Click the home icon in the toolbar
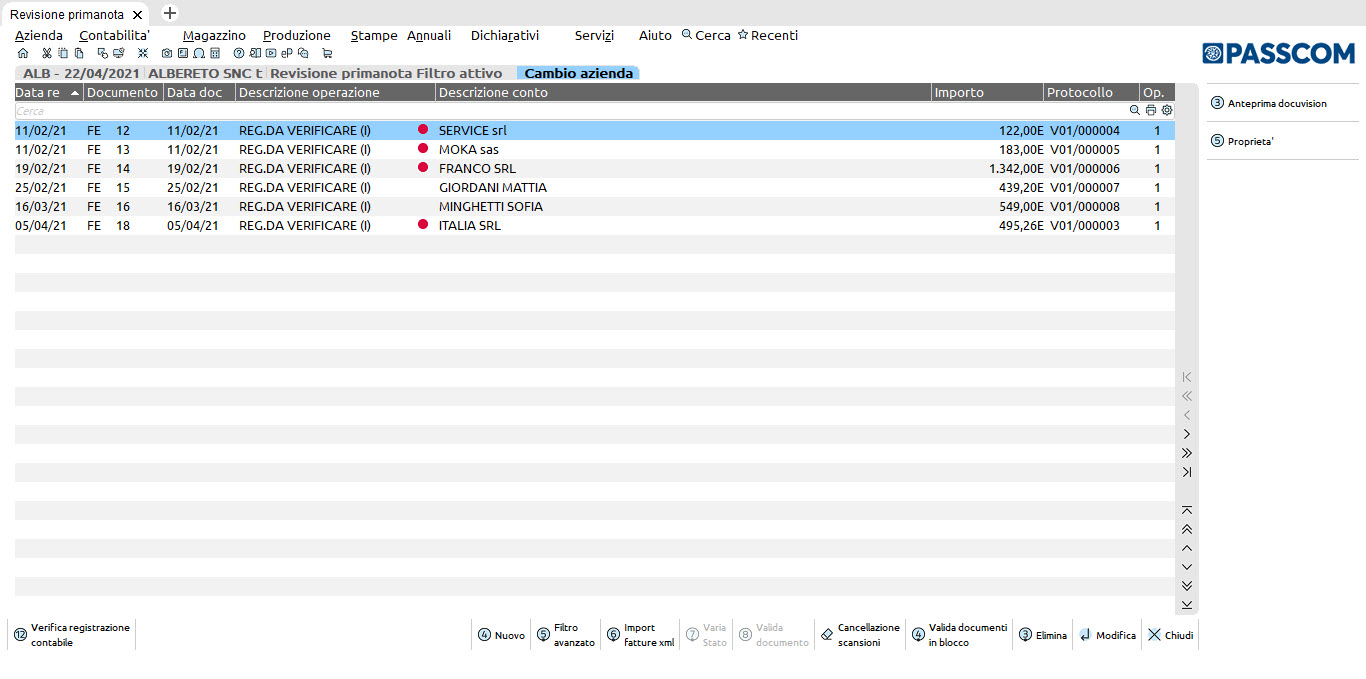 tap(23, 53)
